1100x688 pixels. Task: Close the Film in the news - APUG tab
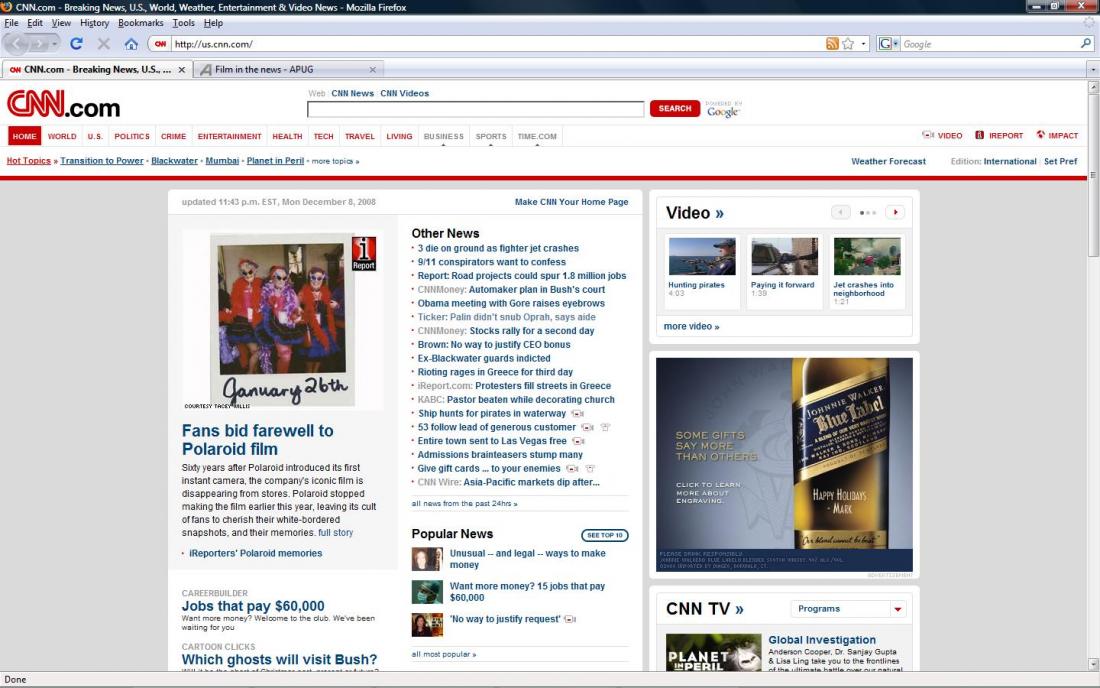[373, 69]
